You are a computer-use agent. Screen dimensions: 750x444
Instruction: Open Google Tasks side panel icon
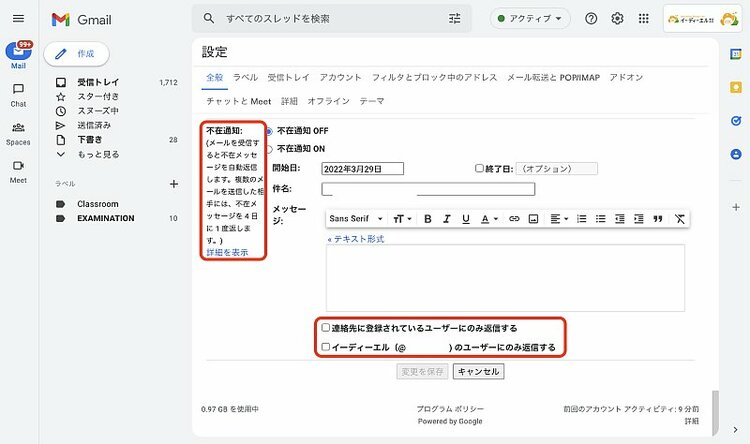(736, 121)
